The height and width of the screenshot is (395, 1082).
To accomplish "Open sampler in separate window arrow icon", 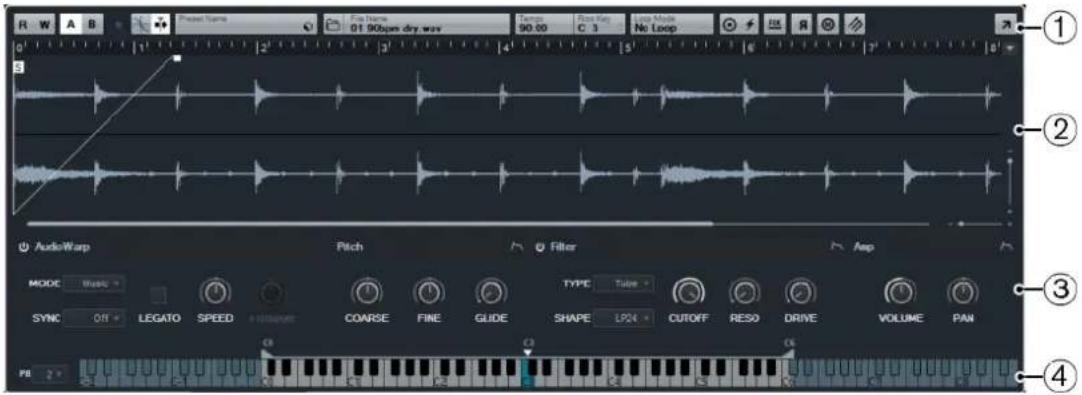I will click(1005, 25).
